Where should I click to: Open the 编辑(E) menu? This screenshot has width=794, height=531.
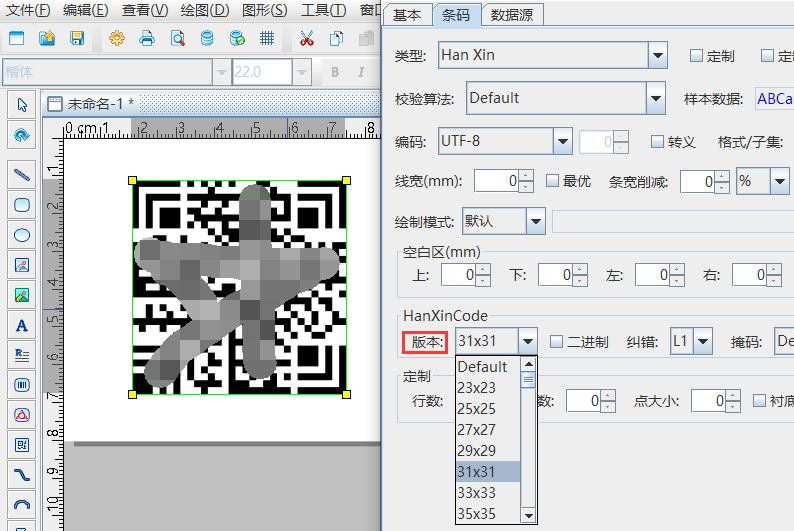tap(86, 10)
